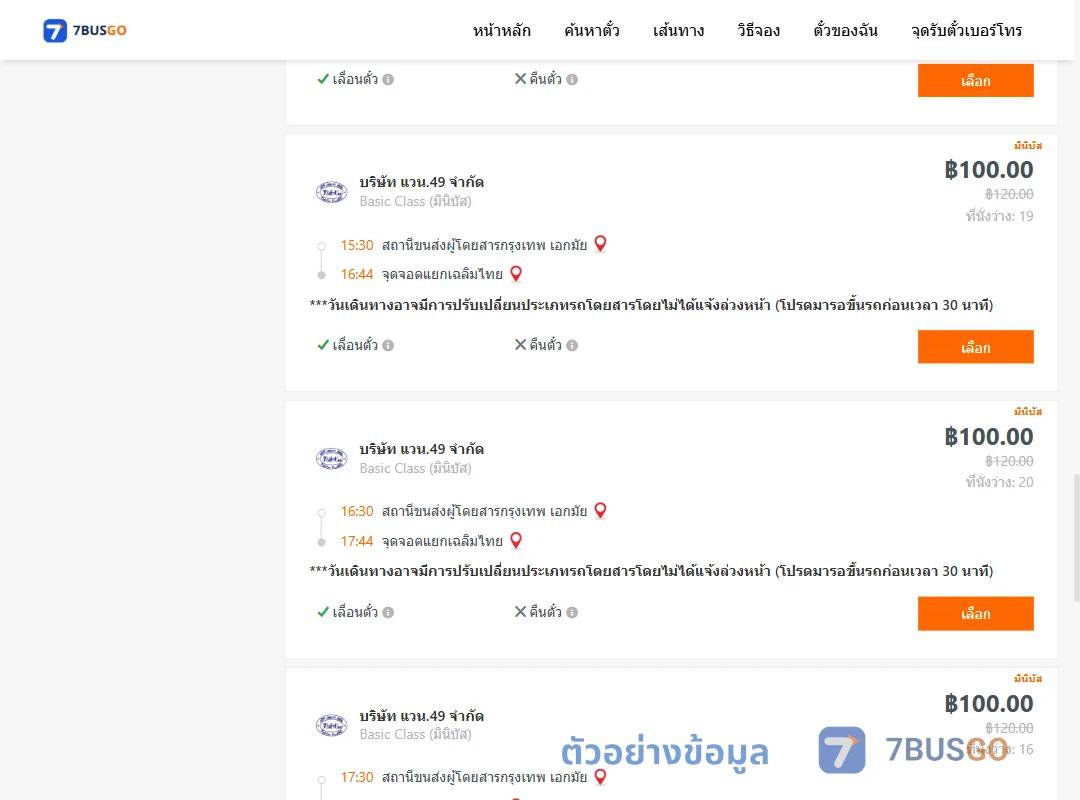Click ที่นั่งว่าง: 20 seat count text
Screen dimensions: 1080x800
coord(999,482)
